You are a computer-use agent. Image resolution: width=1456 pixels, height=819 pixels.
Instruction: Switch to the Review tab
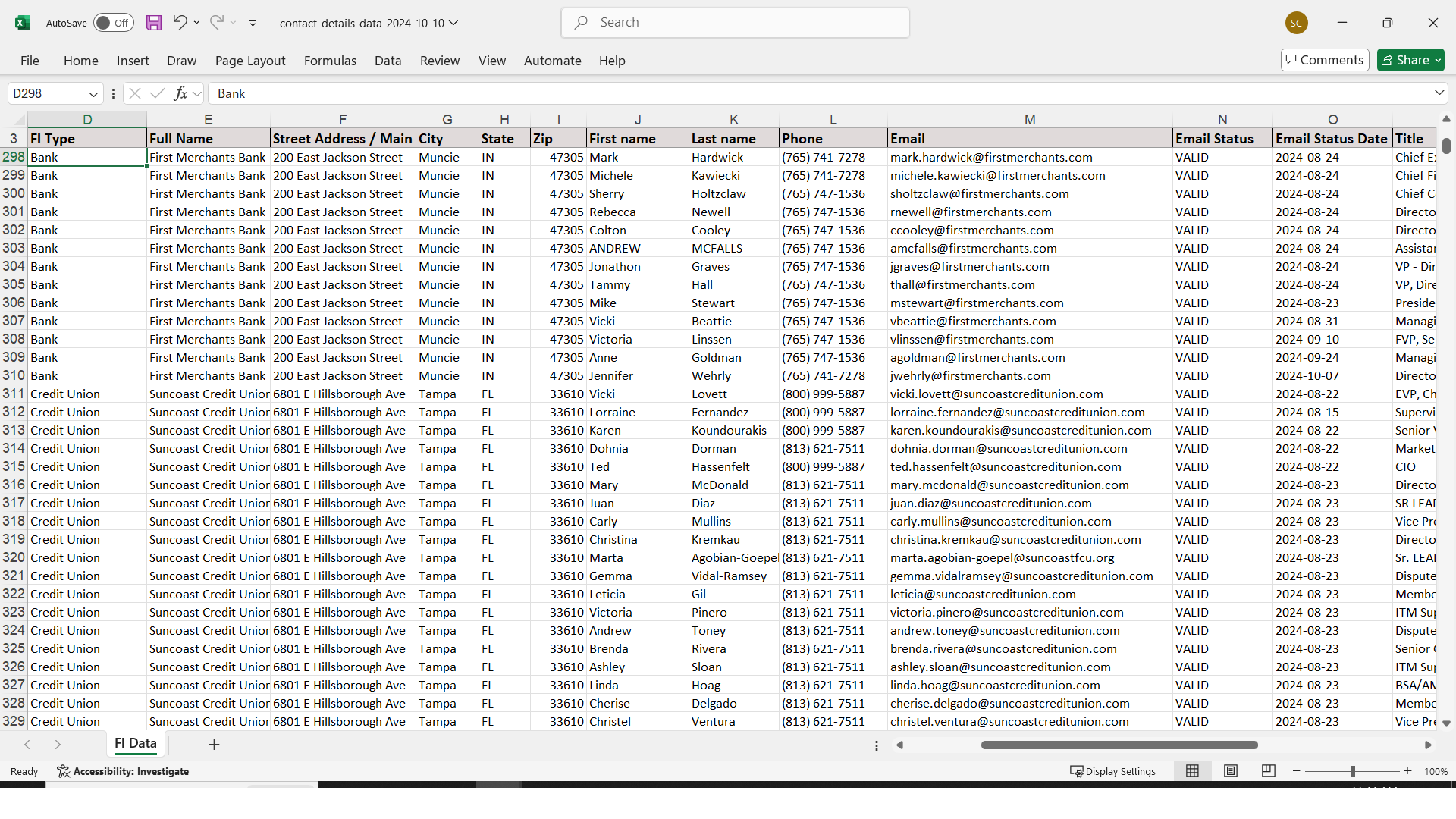point(440,61)
